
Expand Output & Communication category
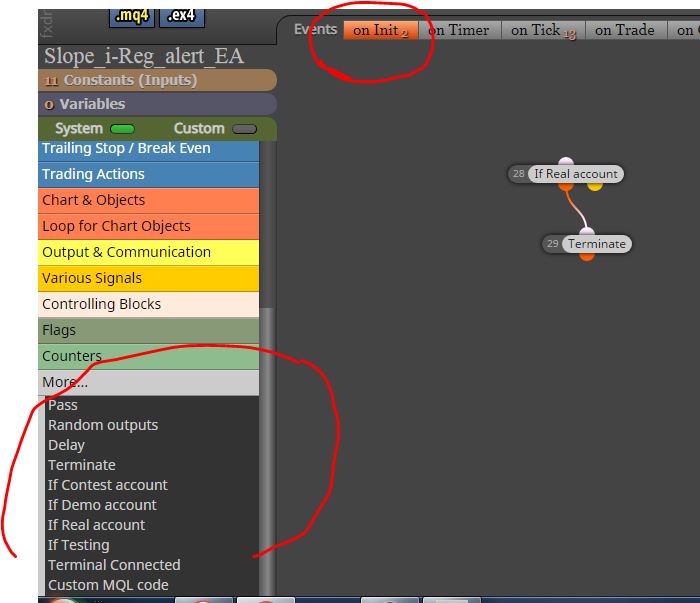148,253
